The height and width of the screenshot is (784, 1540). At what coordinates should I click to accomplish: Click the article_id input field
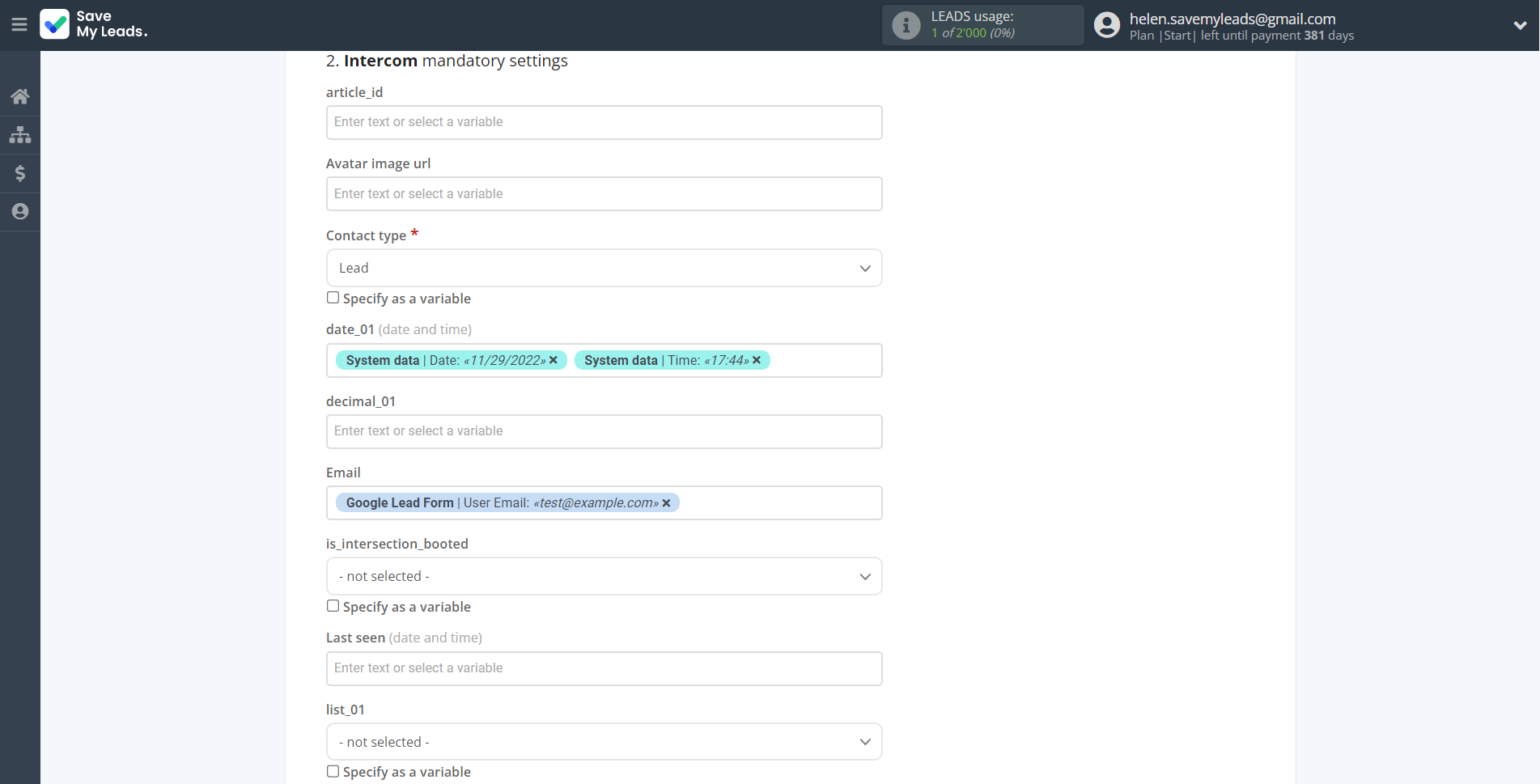click(x=604, y=122)
